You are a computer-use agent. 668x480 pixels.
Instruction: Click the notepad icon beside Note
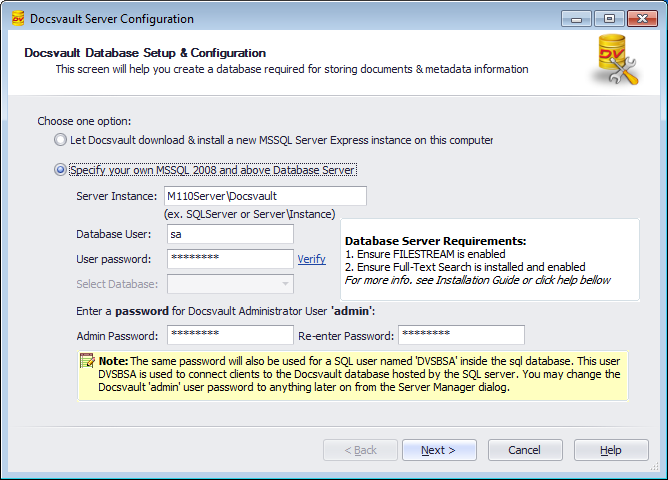tap(88, 361)
